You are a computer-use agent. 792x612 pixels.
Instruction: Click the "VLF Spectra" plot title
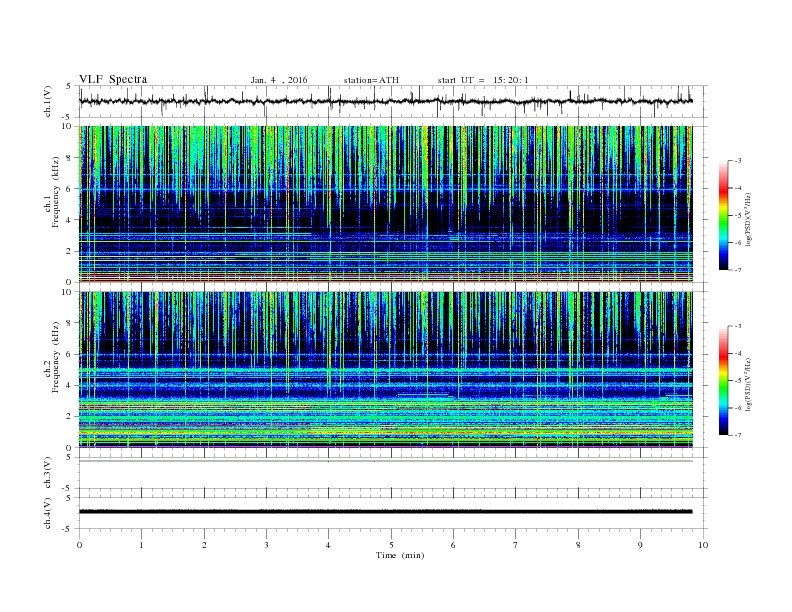point(113,79)
